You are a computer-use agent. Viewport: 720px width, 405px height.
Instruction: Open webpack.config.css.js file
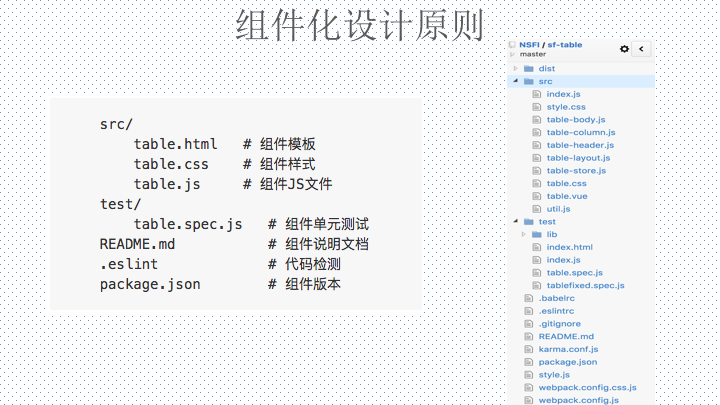[587, 388]
